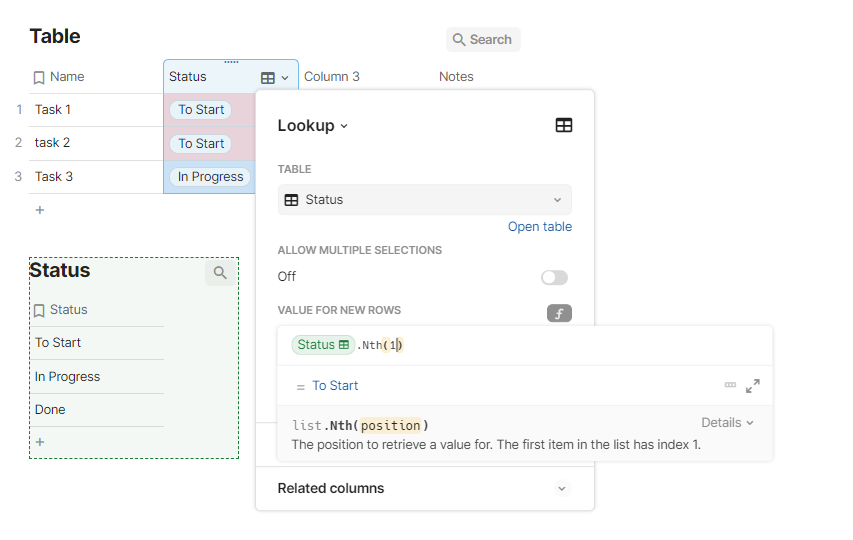Click the bookmark icon beside Name column

click(x=39, y=77)
